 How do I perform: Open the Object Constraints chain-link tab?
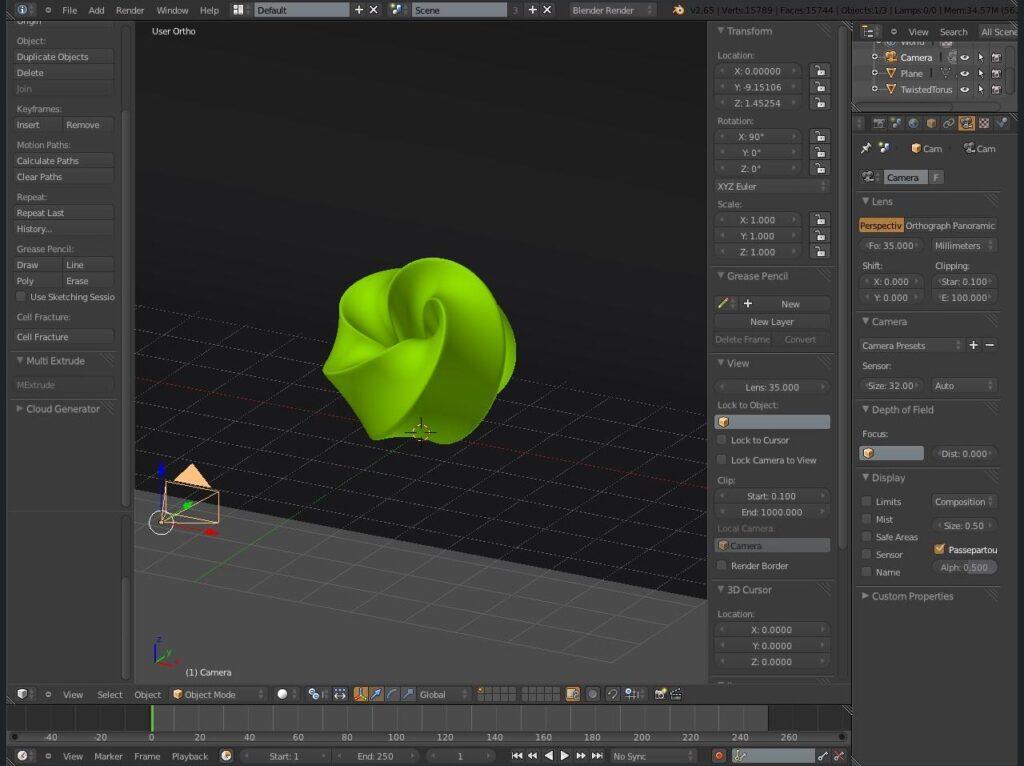(949, 123)
